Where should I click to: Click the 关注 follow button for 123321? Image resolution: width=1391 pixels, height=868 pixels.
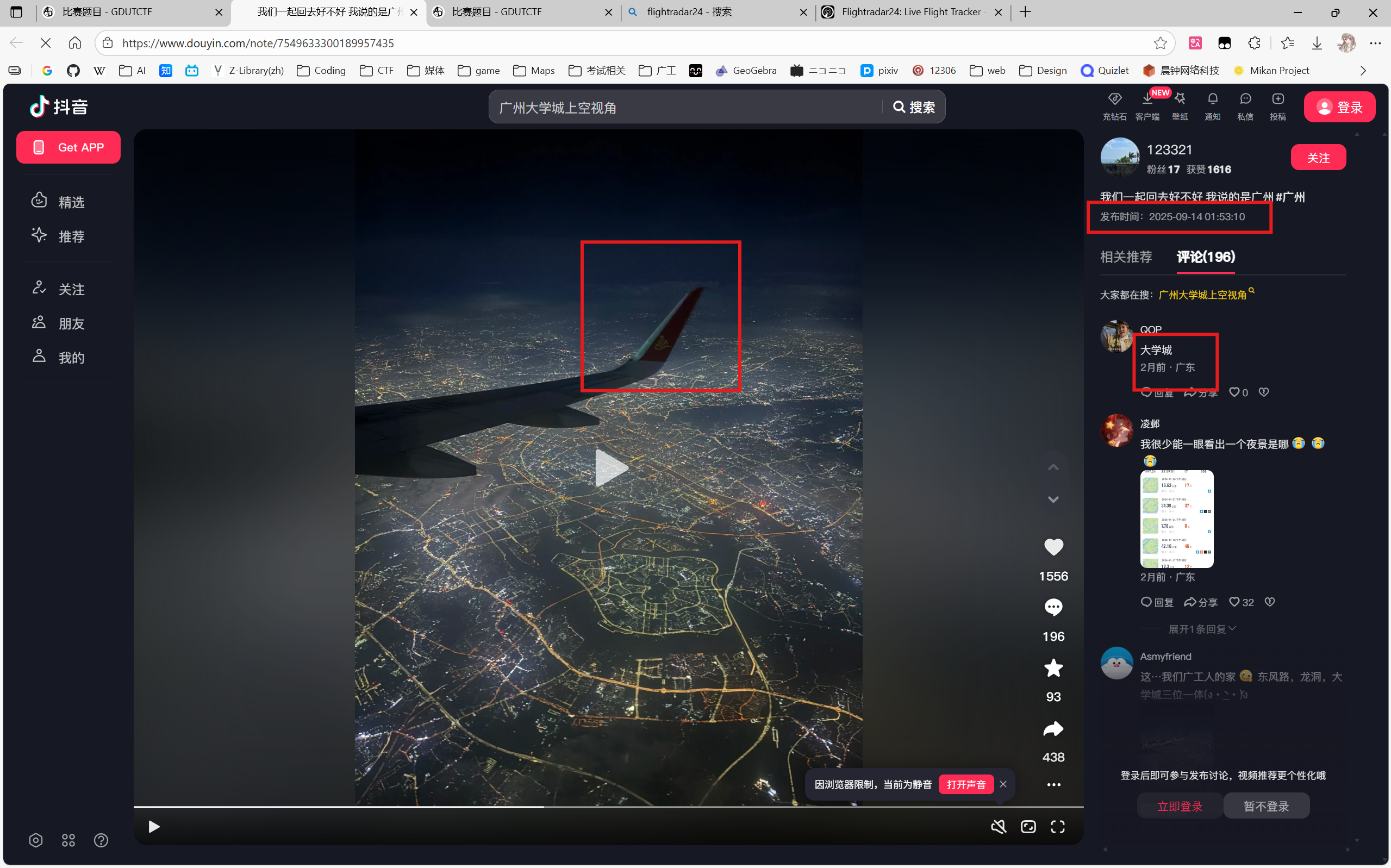click(1318, 157)
